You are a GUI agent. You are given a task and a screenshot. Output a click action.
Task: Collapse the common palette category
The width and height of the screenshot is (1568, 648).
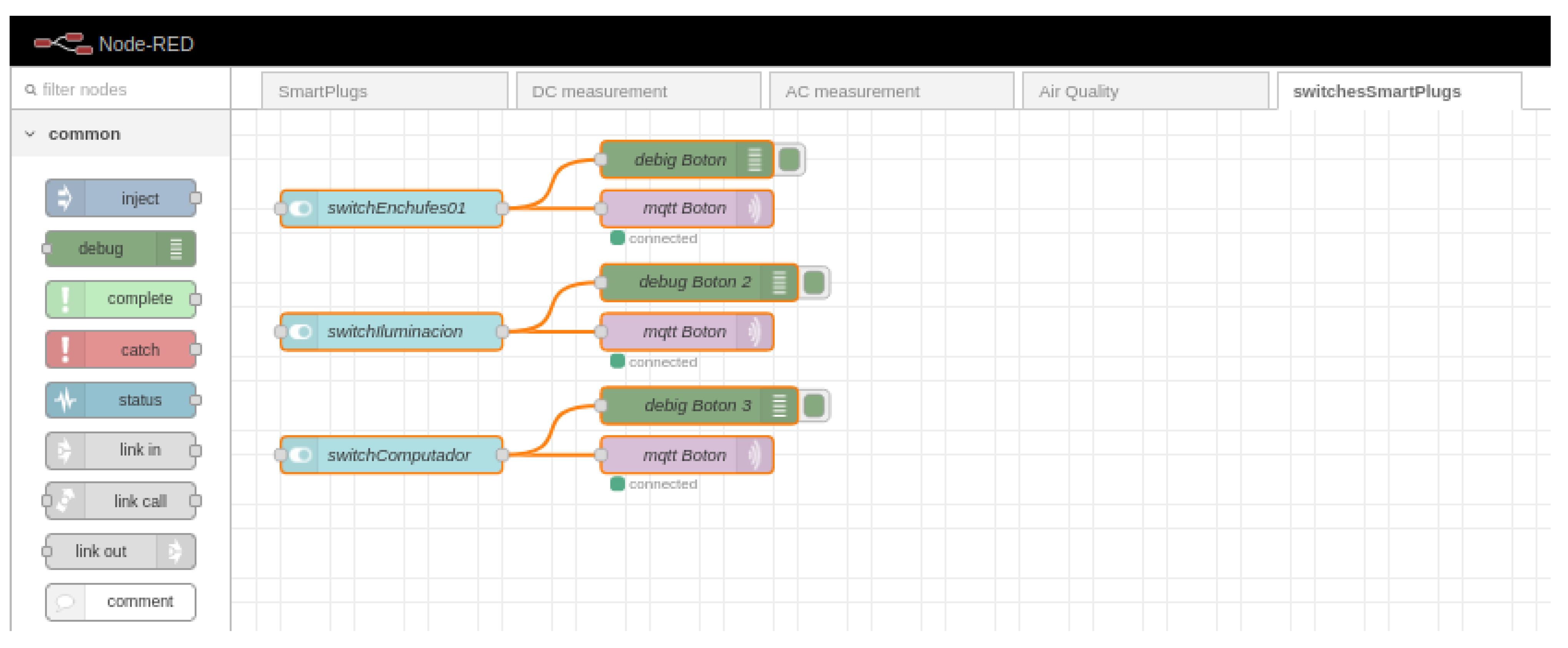(30, 134)
